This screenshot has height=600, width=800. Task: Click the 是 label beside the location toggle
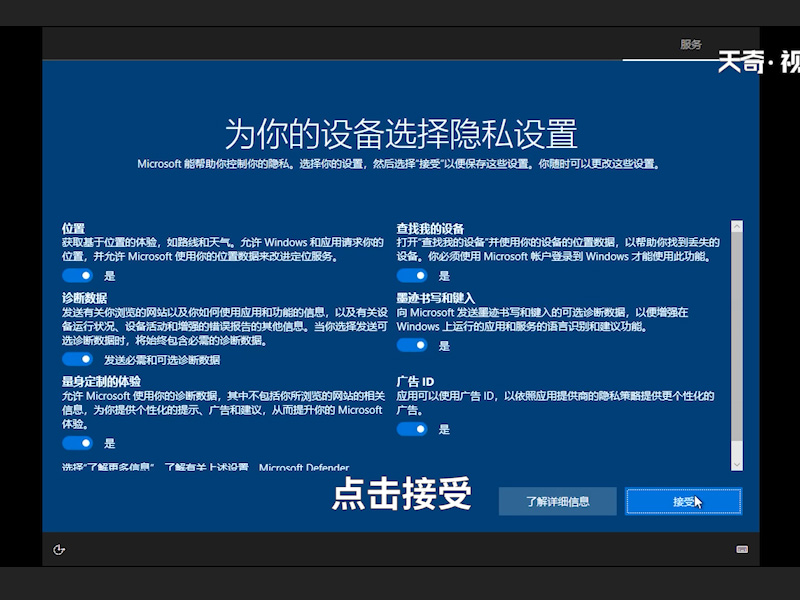point(110,275)
